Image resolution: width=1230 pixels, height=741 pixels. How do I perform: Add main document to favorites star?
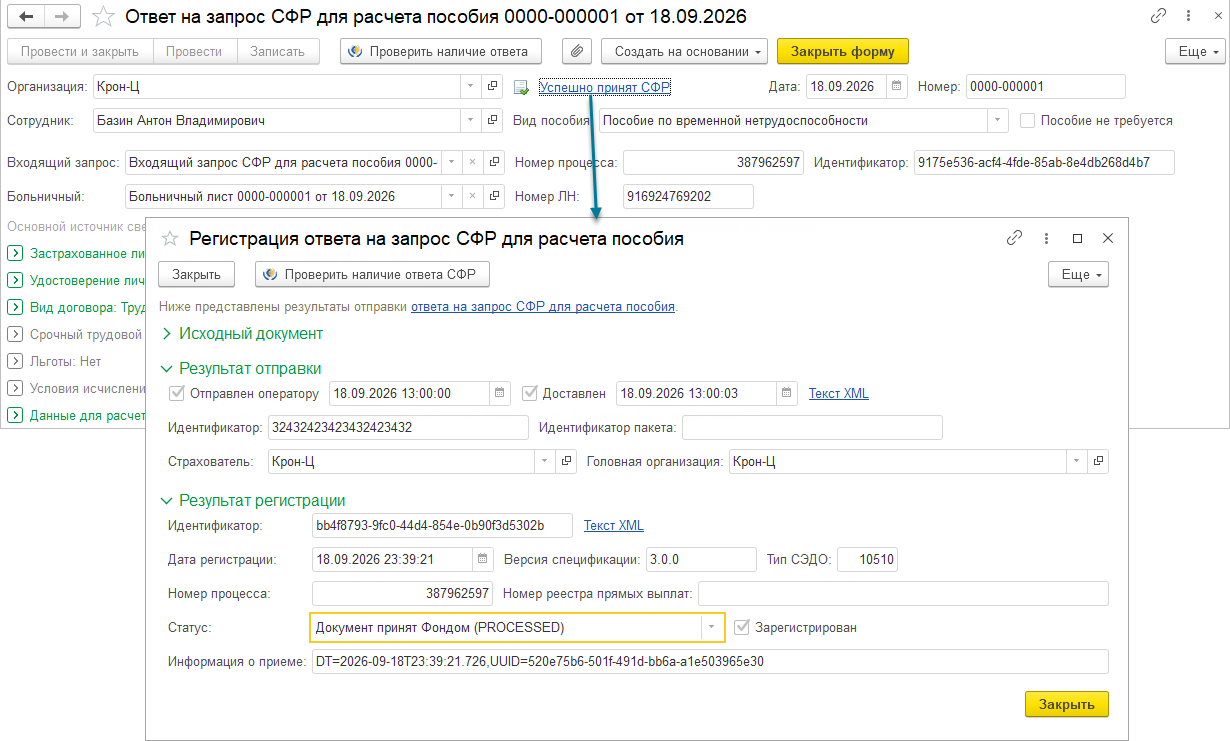tap(102, 17)
